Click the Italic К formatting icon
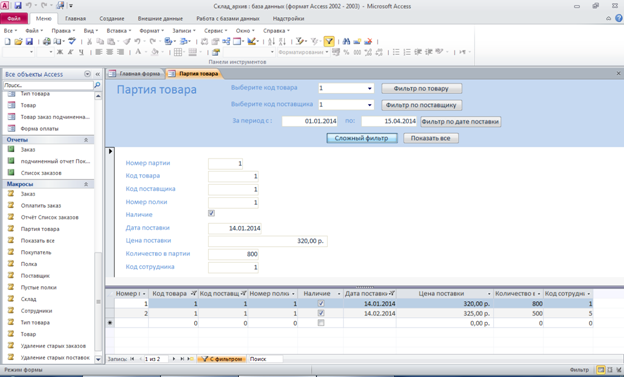 [70, 52]
